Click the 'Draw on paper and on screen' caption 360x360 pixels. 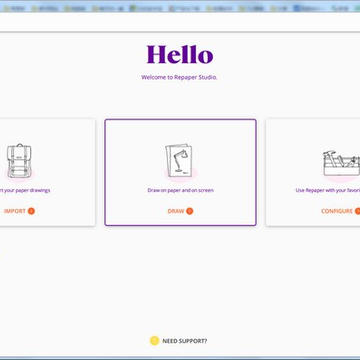point(181,190)
